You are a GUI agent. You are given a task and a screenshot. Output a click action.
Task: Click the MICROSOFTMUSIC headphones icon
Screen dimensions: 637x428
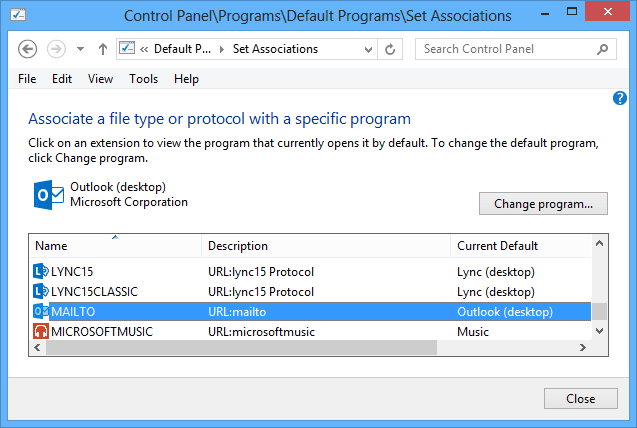click(41, 331)
